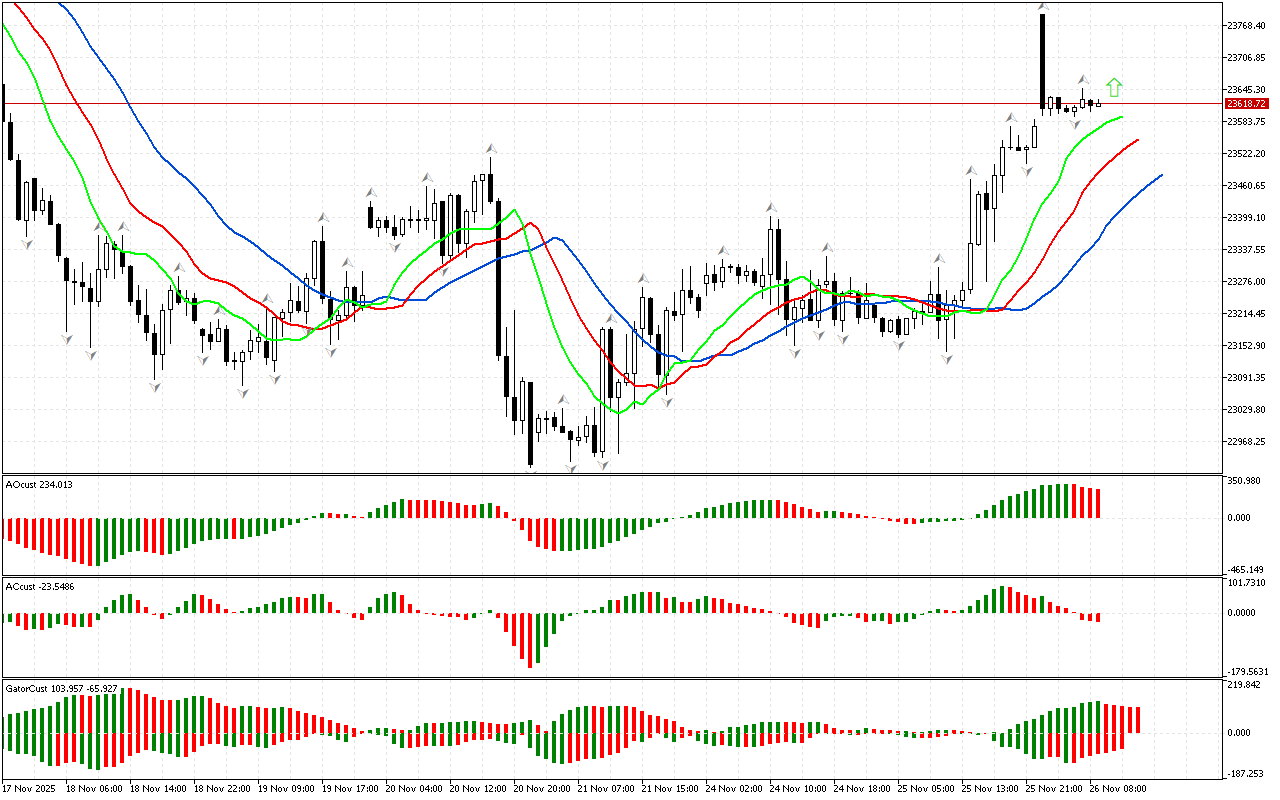Image resolution: width=1280 pixels, height=800 pixels.
Task: Click the -179.5631 scale value in AC panel
Action: [x=1246, y=671]
